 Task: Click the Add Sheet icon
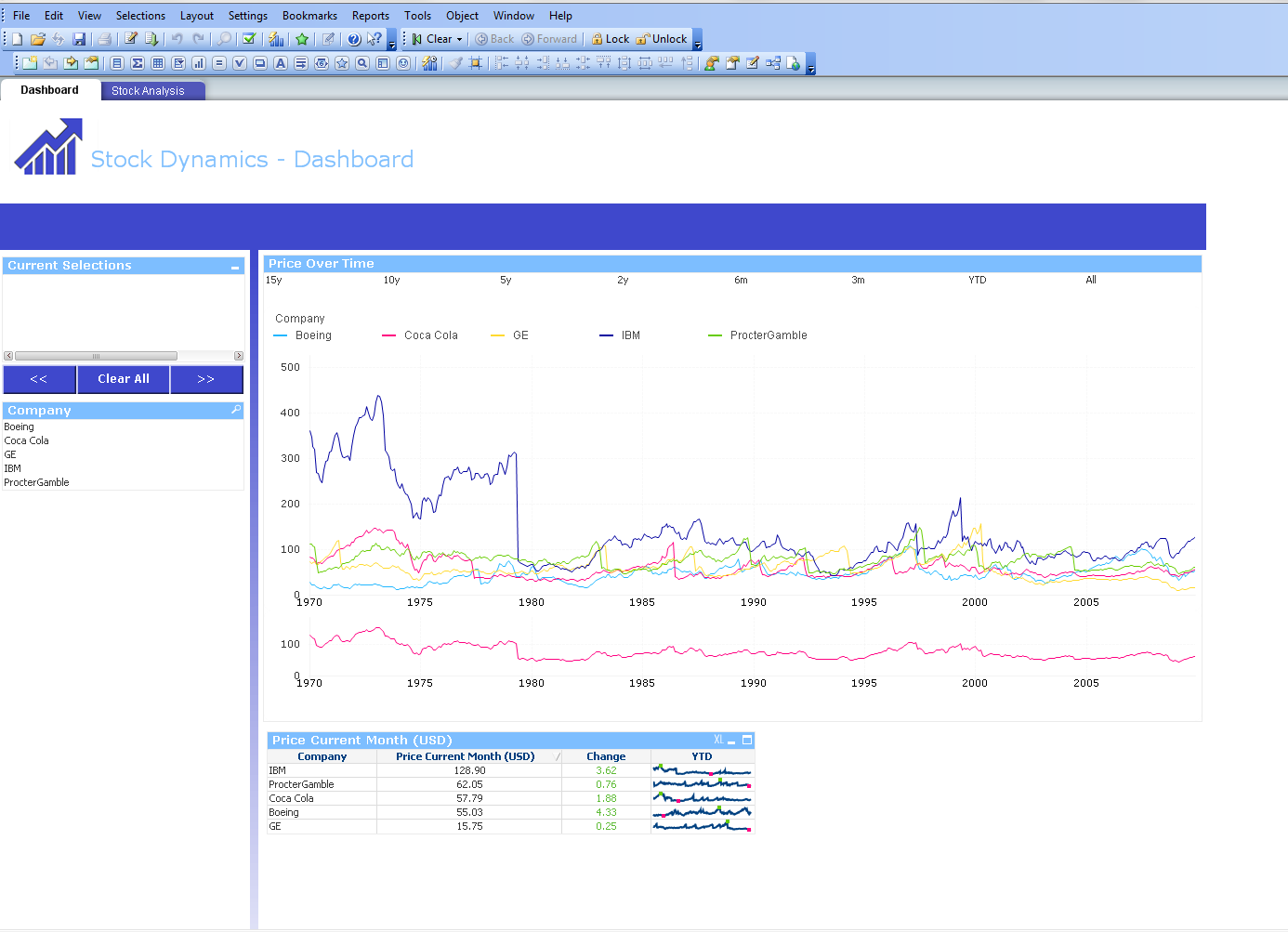[x=30, y=63]
